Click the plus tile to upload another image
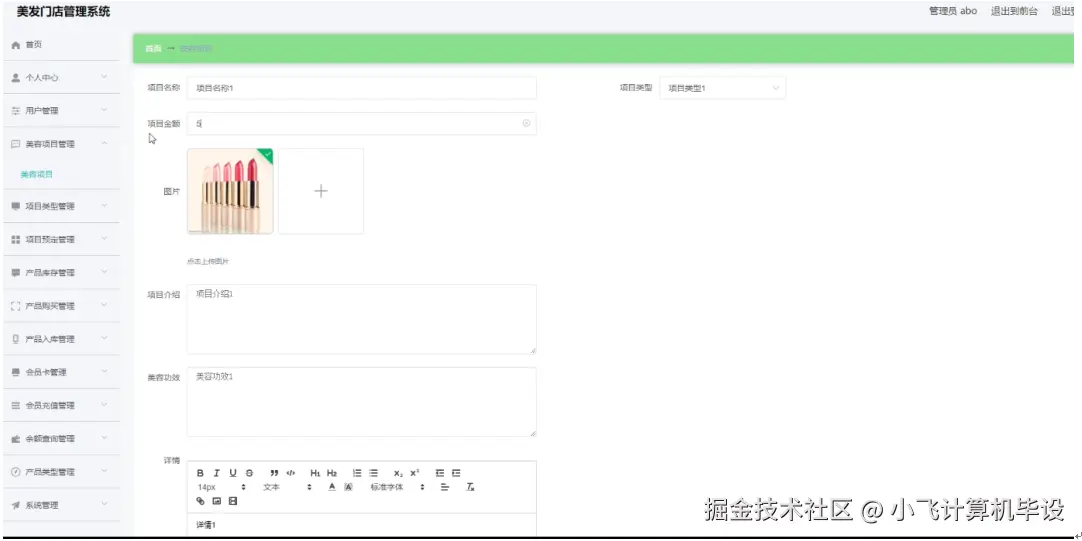This screenshot has height=541, width=1082. (x=321, y=191)
